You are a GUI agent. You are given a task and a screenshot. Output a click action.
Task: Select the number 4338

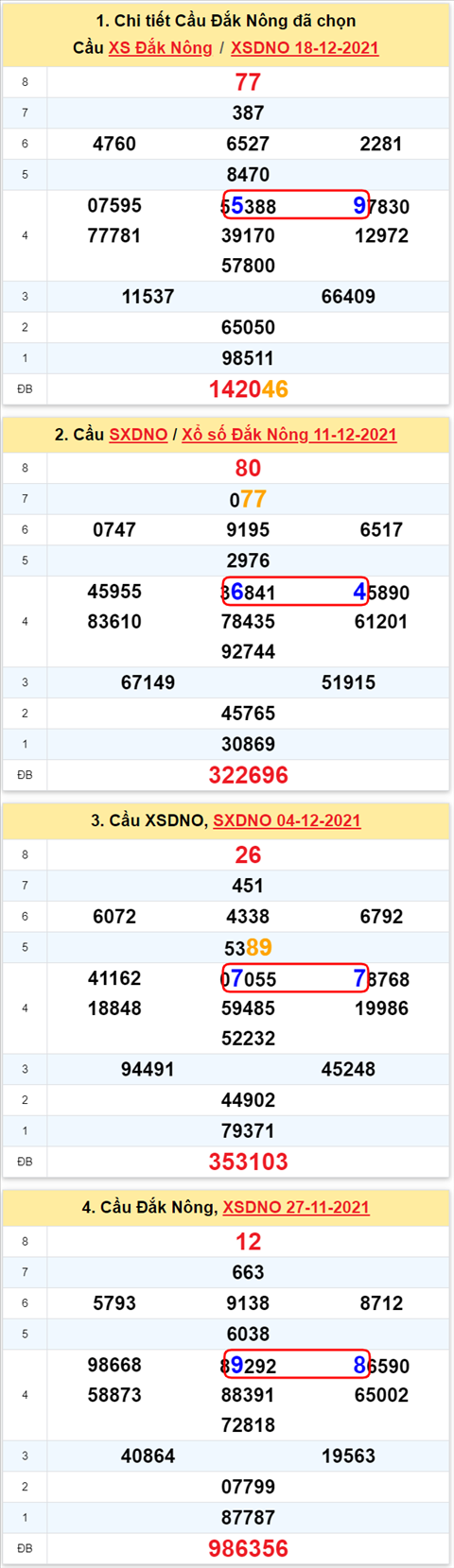(248, 916)
